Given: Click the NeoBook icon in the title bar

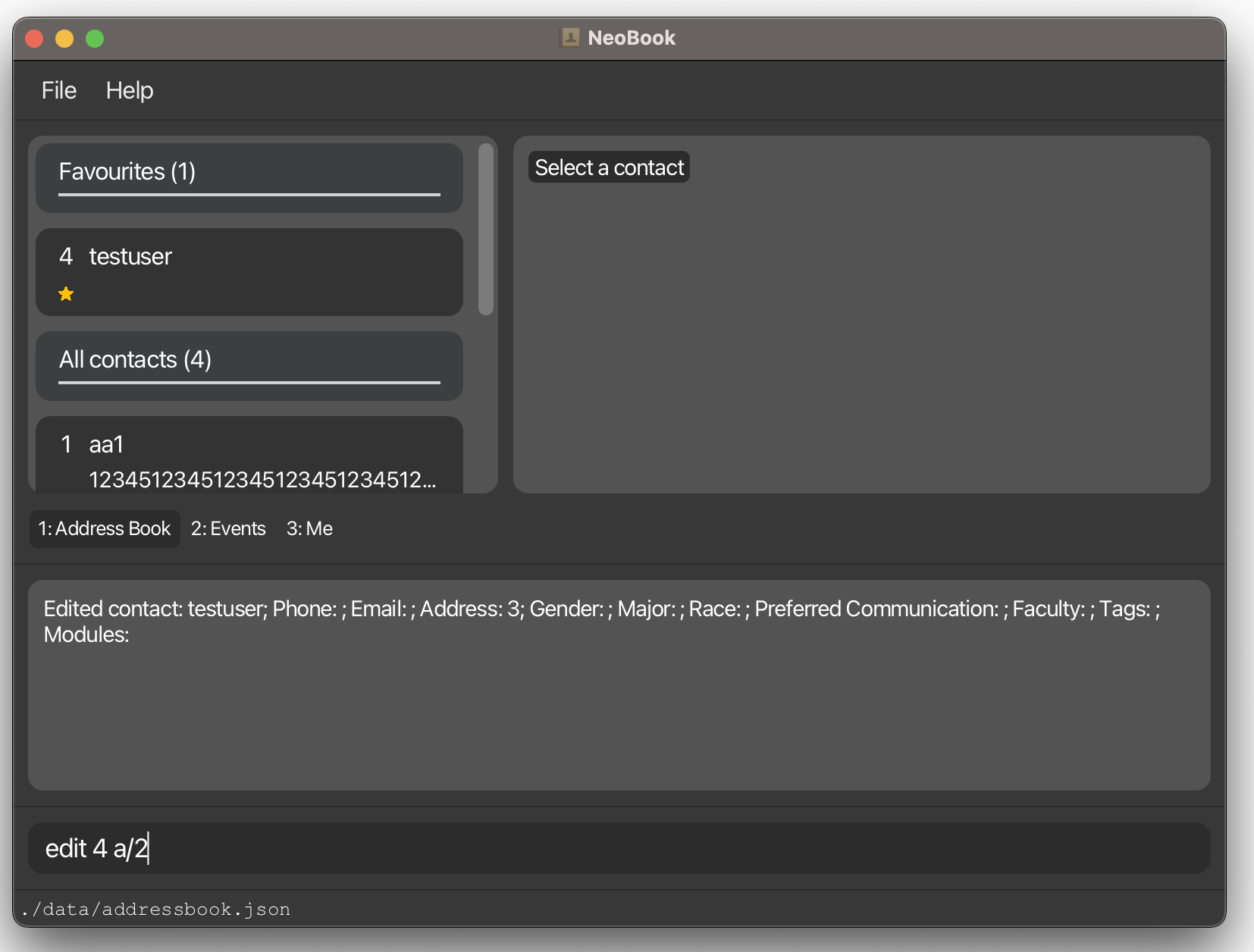Looking at the screenshot, I should coord(570,37).
